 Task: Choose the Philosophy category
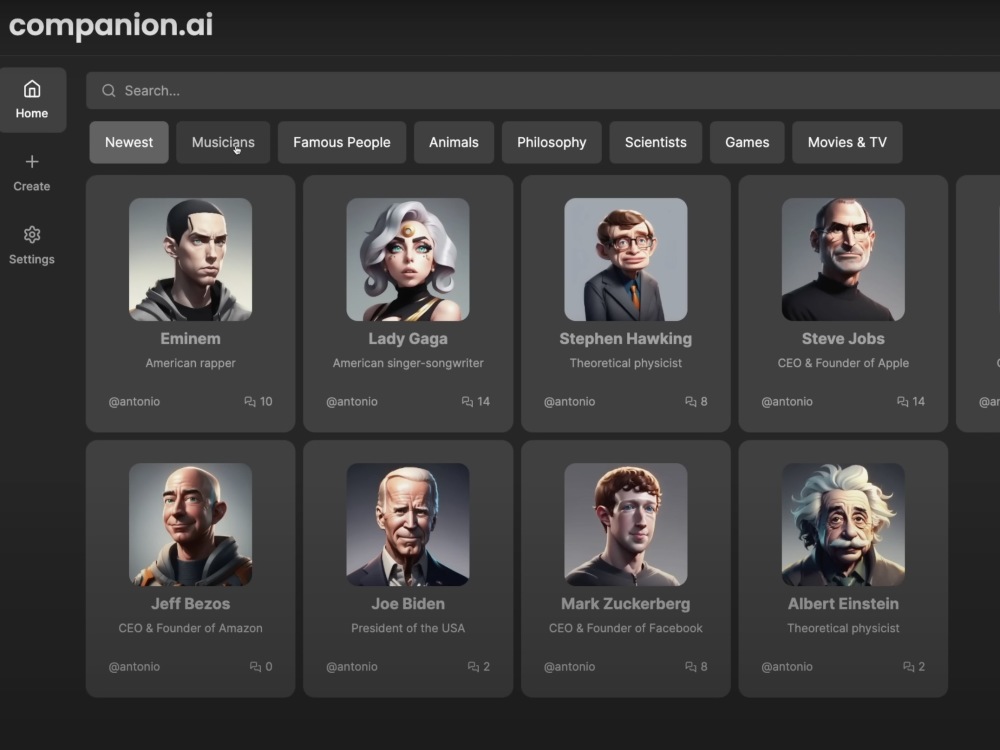pos(552,142)
